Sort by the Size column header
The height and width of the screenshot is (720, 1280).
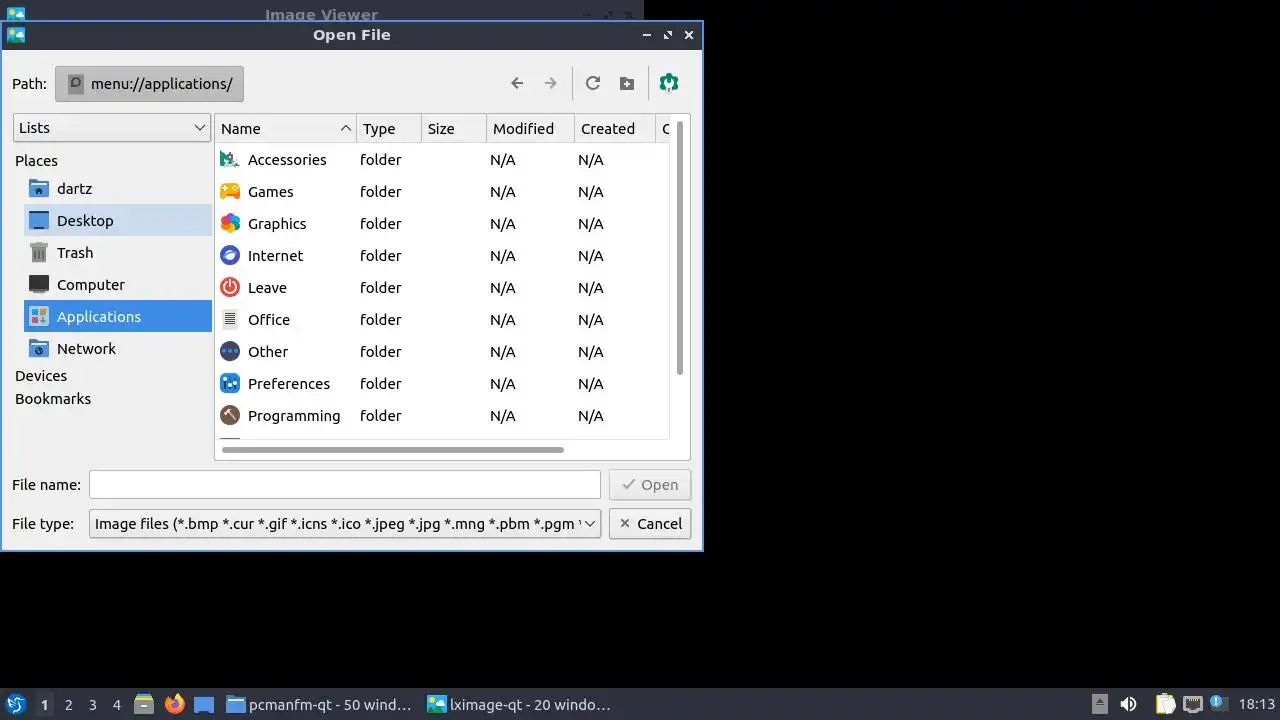point(454,128)
